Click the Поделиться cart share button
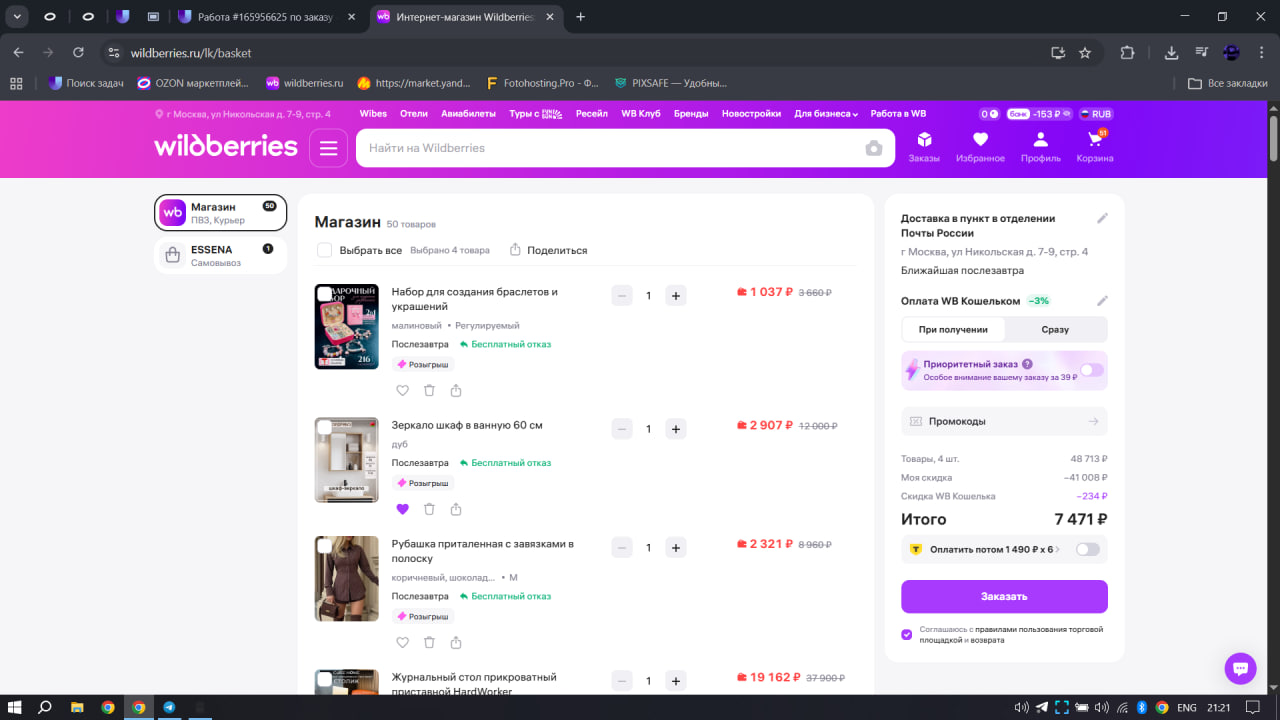1280x720 pixels. tap(548, 250)
